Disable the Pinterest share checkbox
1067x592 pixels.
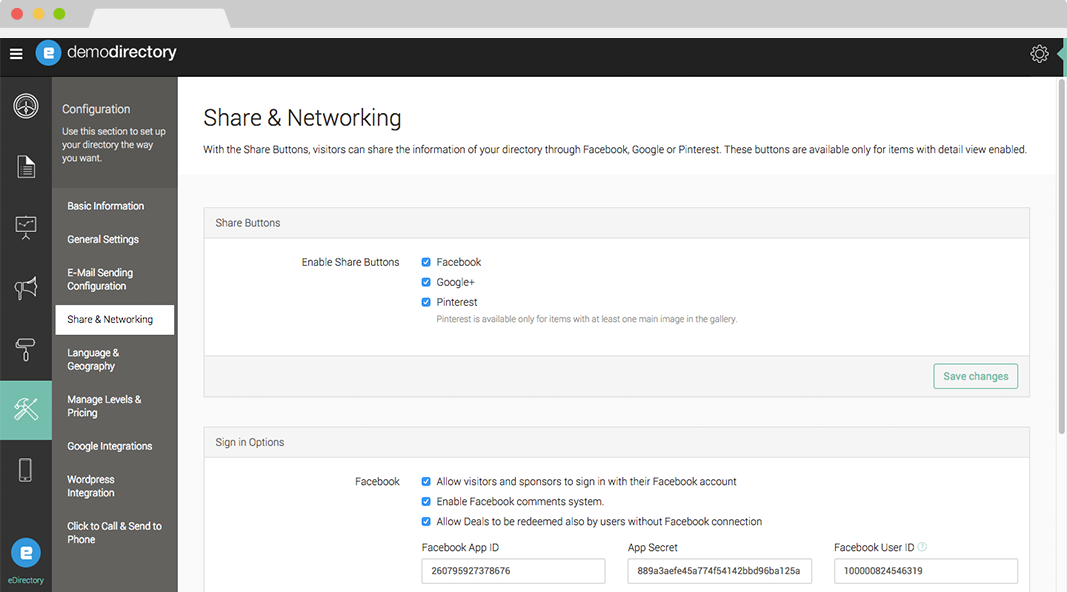point(426,302)
